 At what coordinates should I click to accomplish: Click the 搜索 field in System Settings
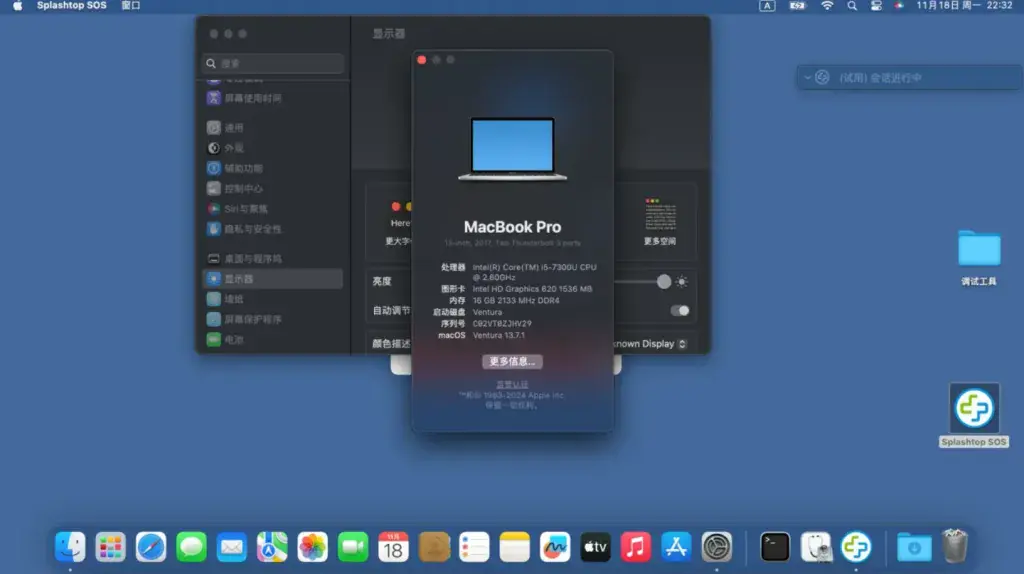pos(273,63)
